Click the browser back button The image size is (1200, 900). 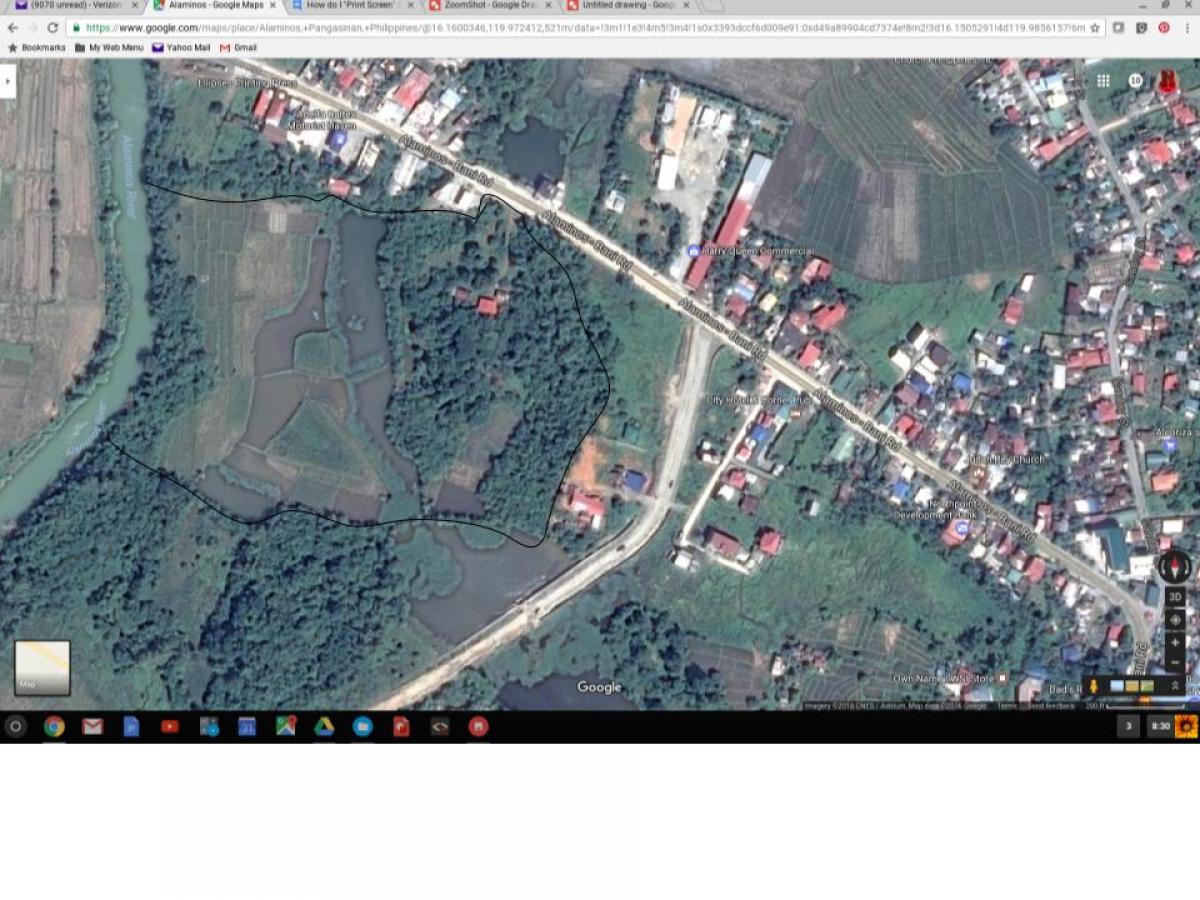coord(11,29)
